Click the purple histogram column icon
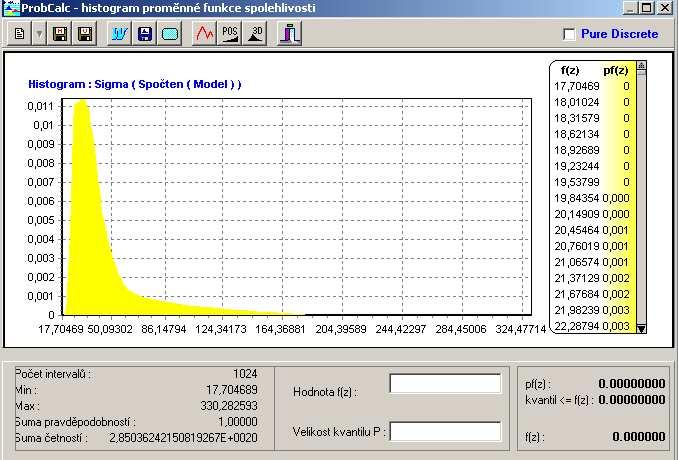The height and width of the screenshot is (460, 678). (289, 34)
